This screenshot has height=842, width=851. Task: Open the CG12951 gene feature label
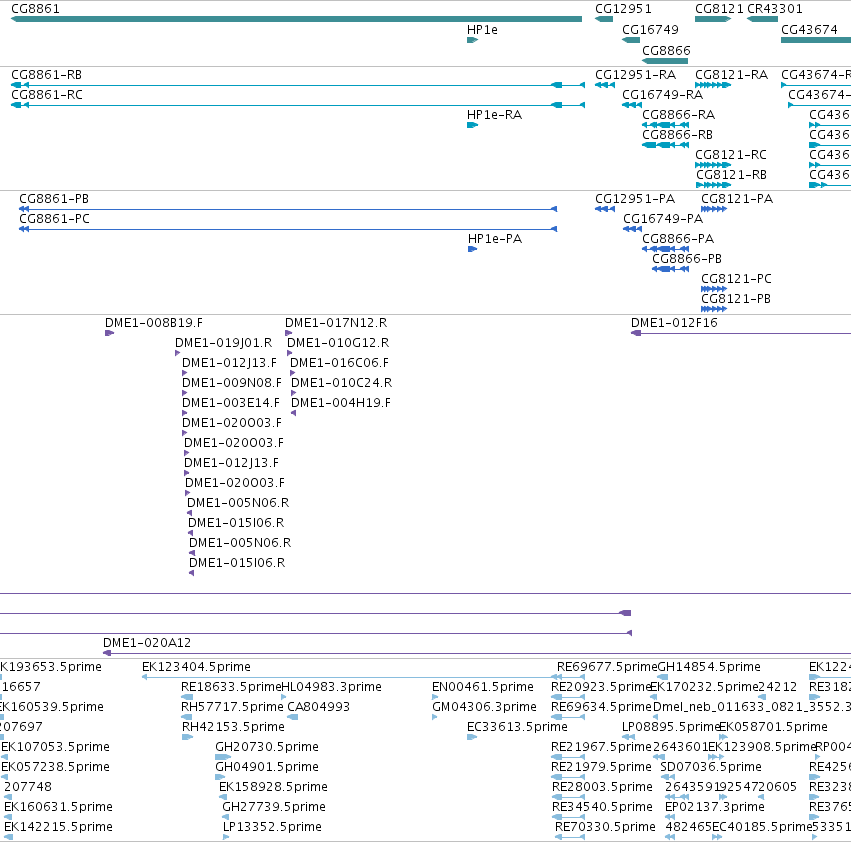coord(623,9)
